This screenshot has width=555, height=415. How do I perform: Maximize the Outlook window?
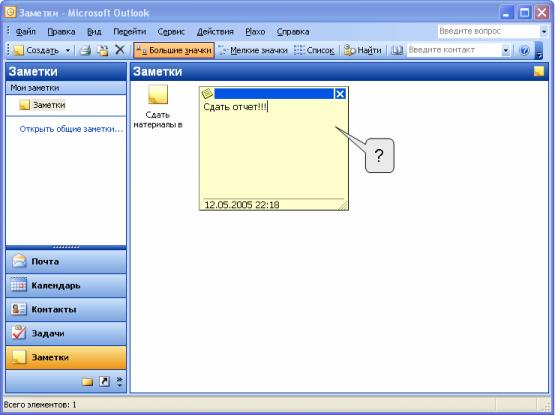coord(525,13)
